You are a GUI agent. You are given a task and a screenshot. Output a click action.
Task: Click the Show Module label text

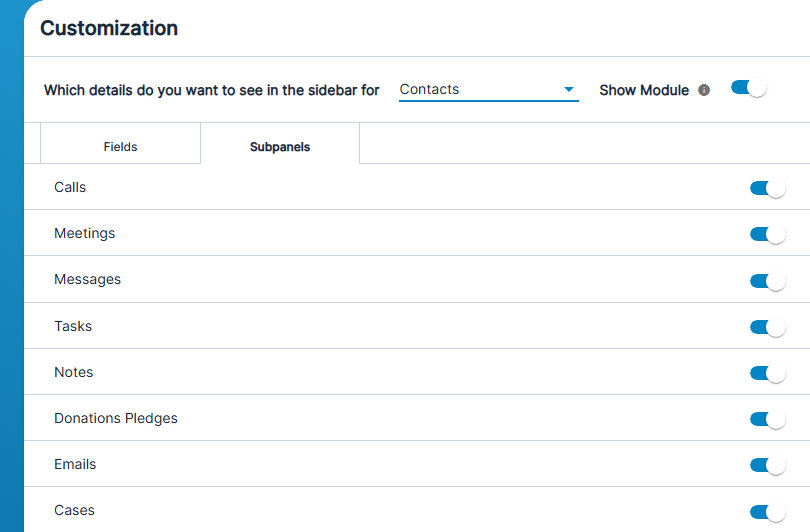[x=644, y=90]
